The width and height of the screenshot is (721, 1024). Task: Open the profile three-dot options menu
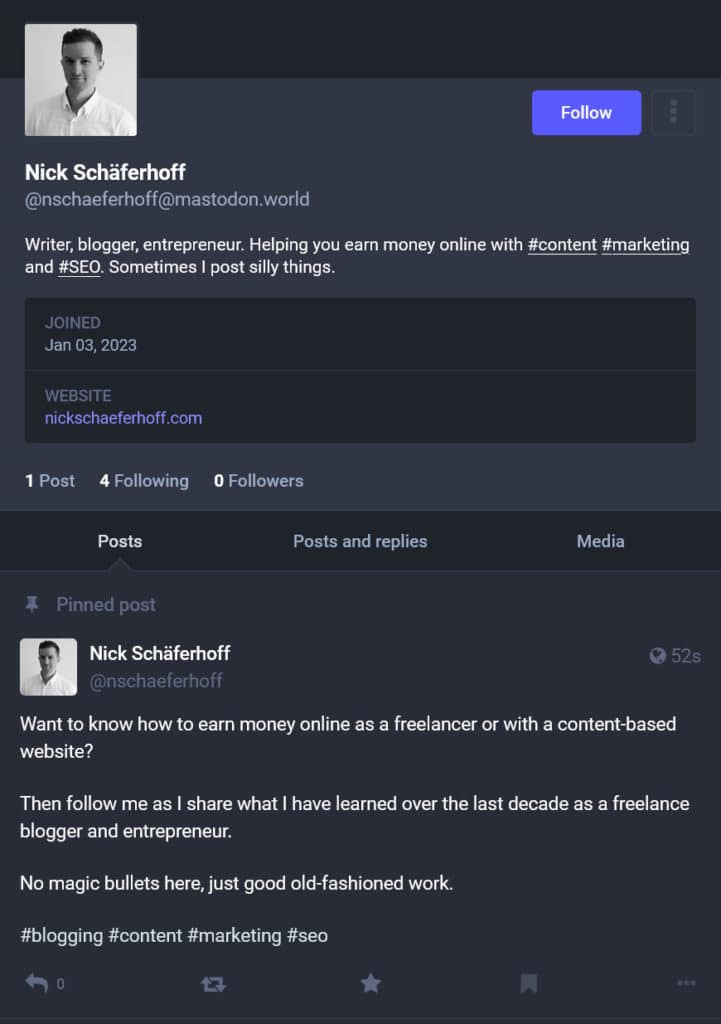673,112
